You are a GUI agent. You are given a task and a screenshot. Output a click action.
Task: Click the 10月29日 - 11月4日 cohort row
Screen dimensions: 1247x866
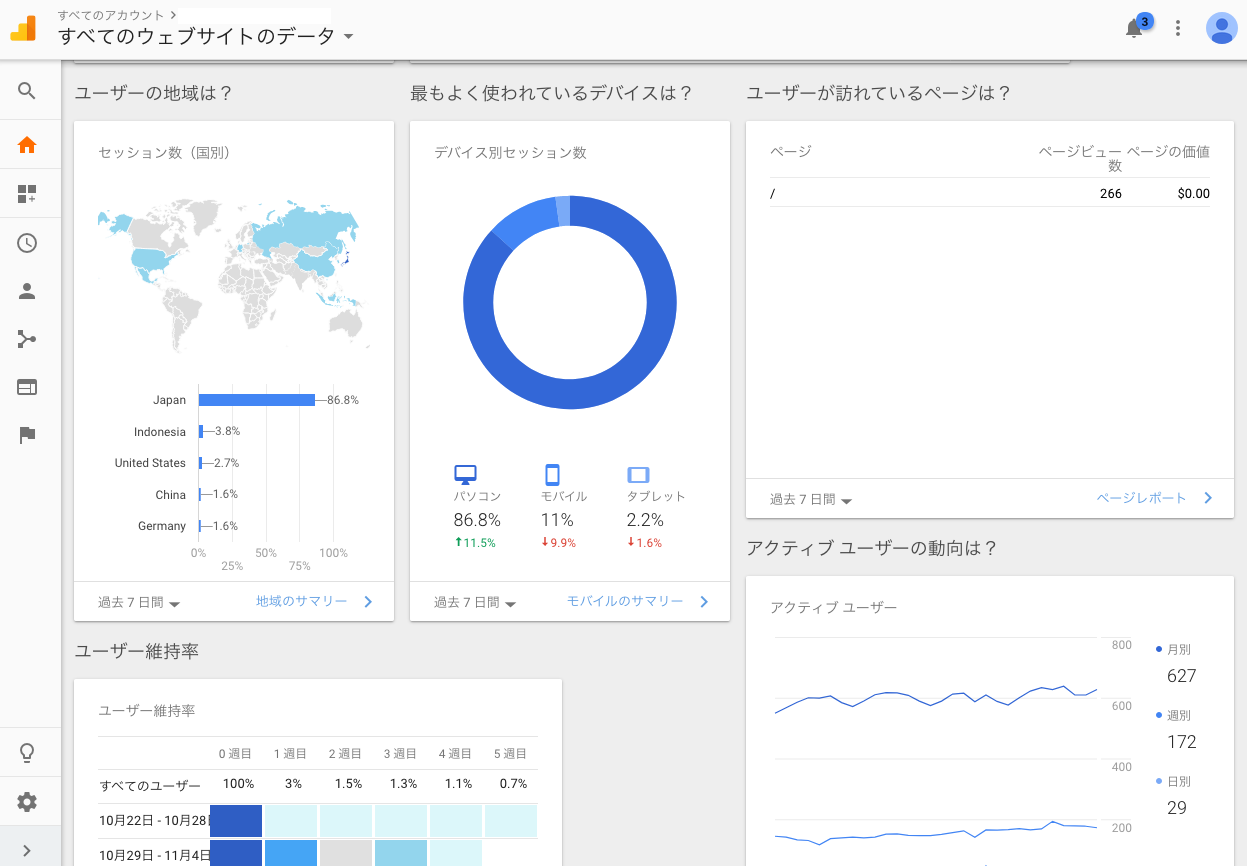318,853
